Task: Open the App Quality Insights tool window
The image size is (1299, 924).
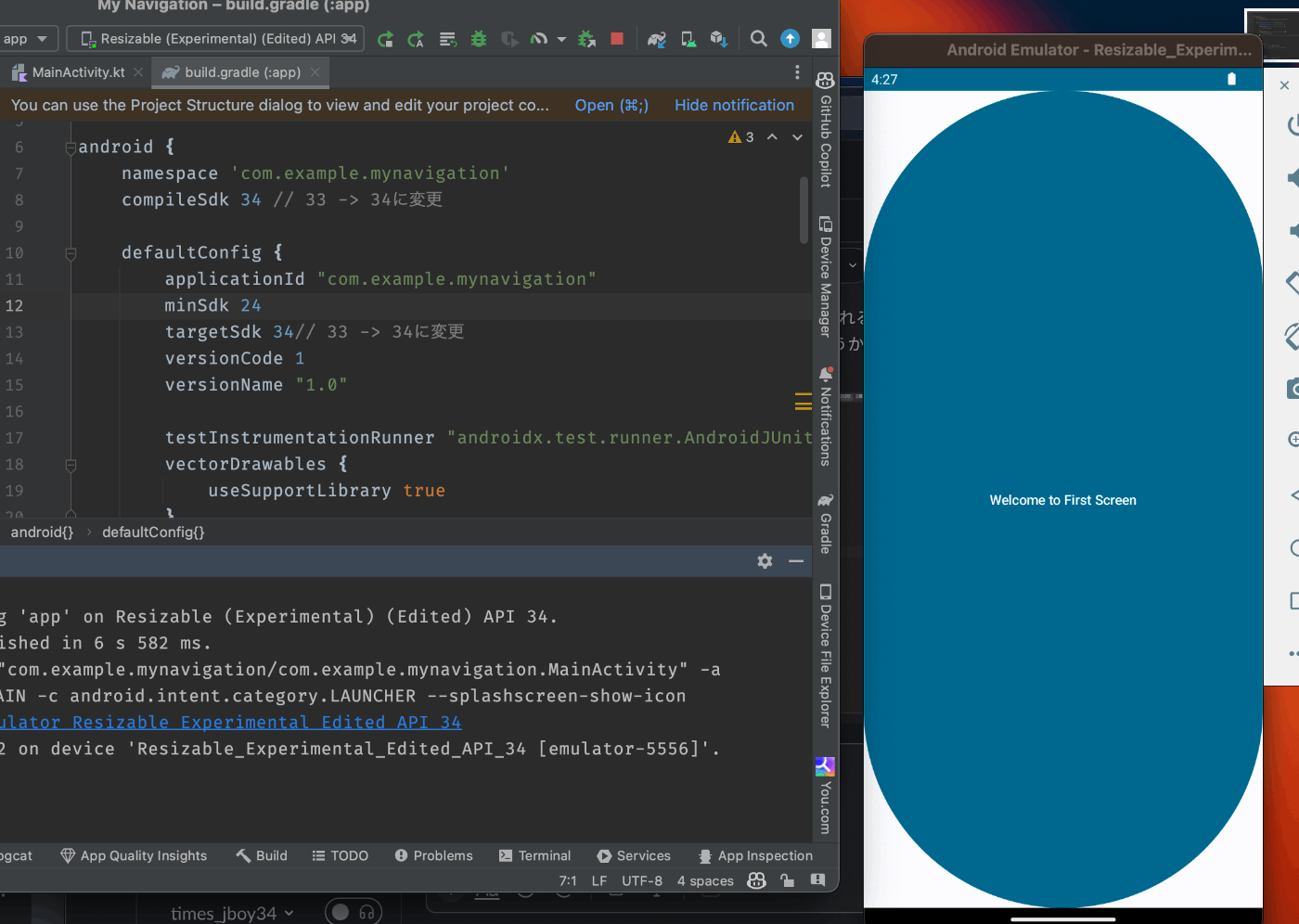Action: pos(134,856)
